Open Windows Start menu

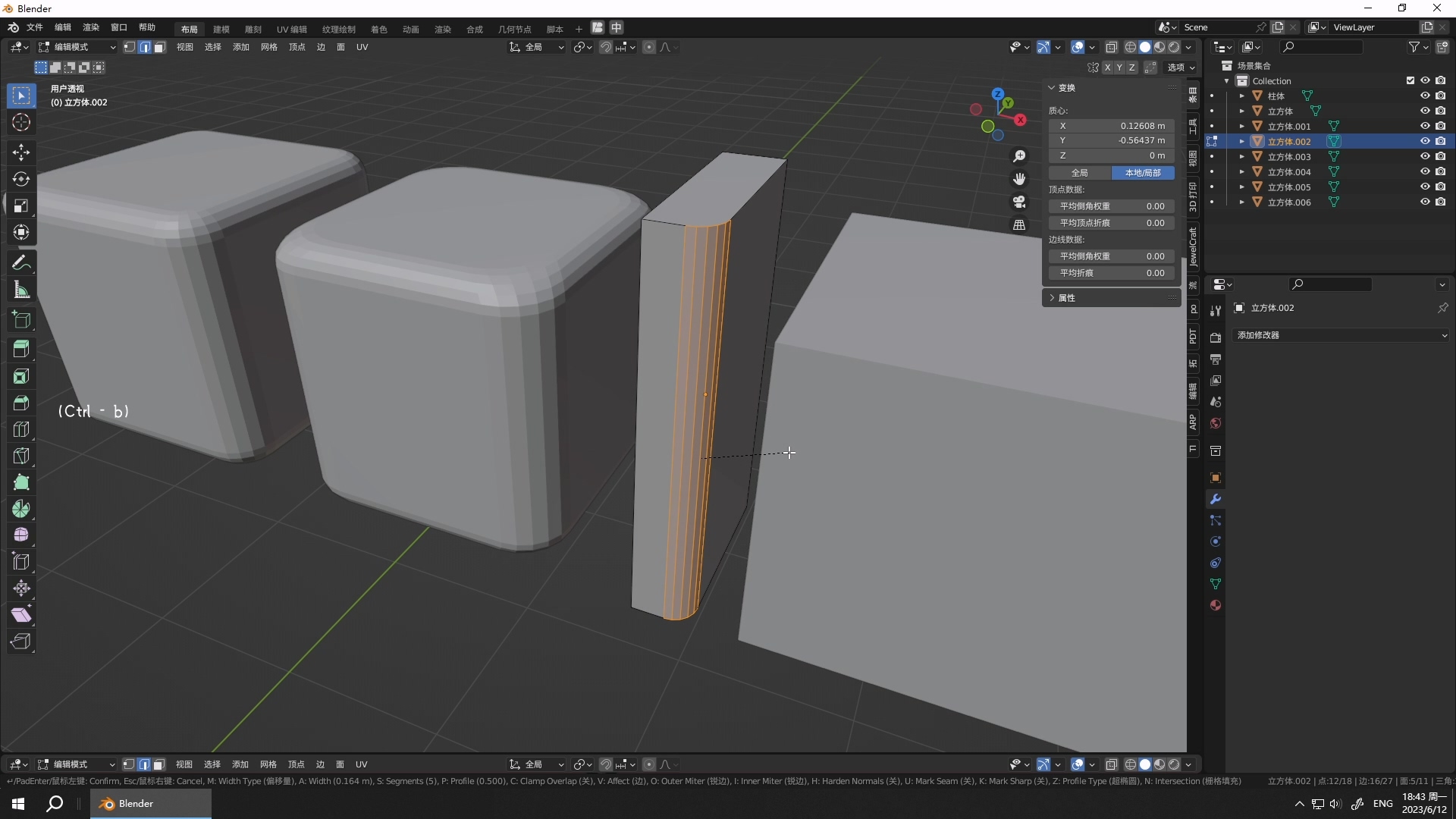pos(18,804)
